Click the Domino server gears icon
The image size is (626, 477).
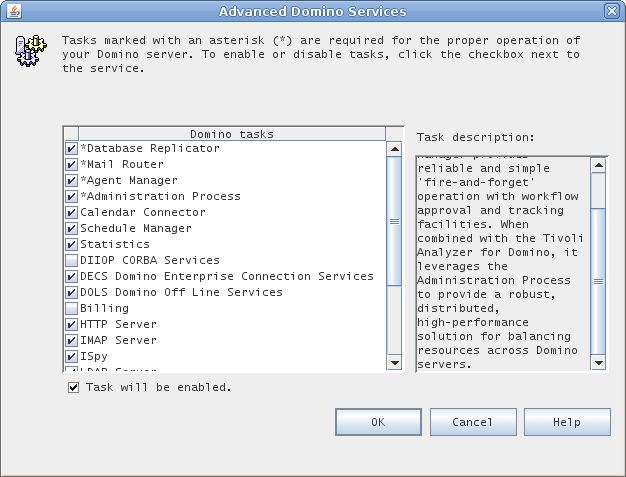[31, 50]
